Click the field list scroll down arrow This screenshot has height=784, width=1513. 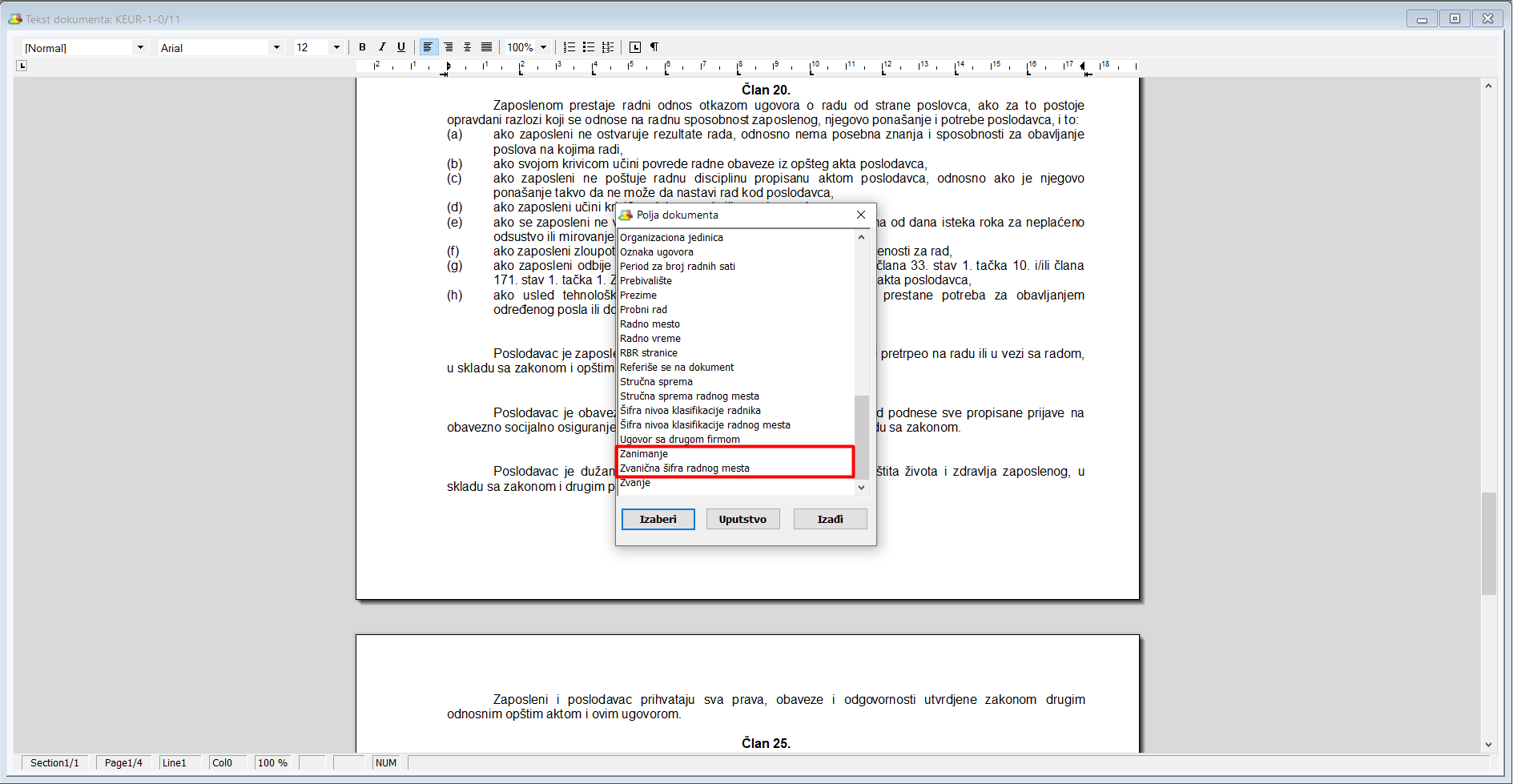pos(862,488)
